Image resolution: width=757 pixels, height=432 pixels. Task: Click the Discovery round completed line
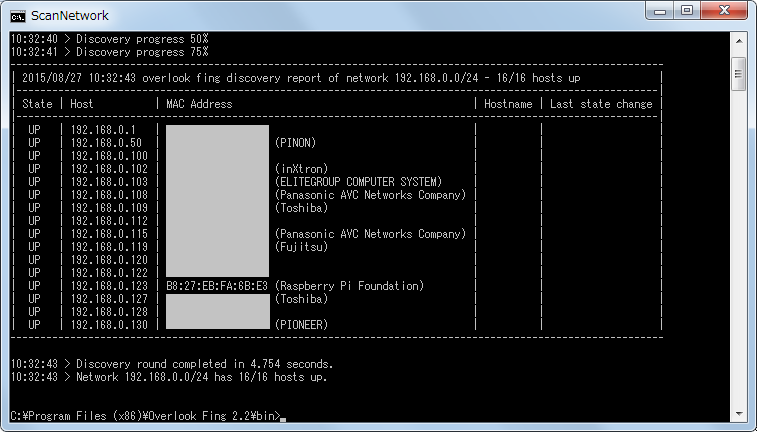coord(172,364)
